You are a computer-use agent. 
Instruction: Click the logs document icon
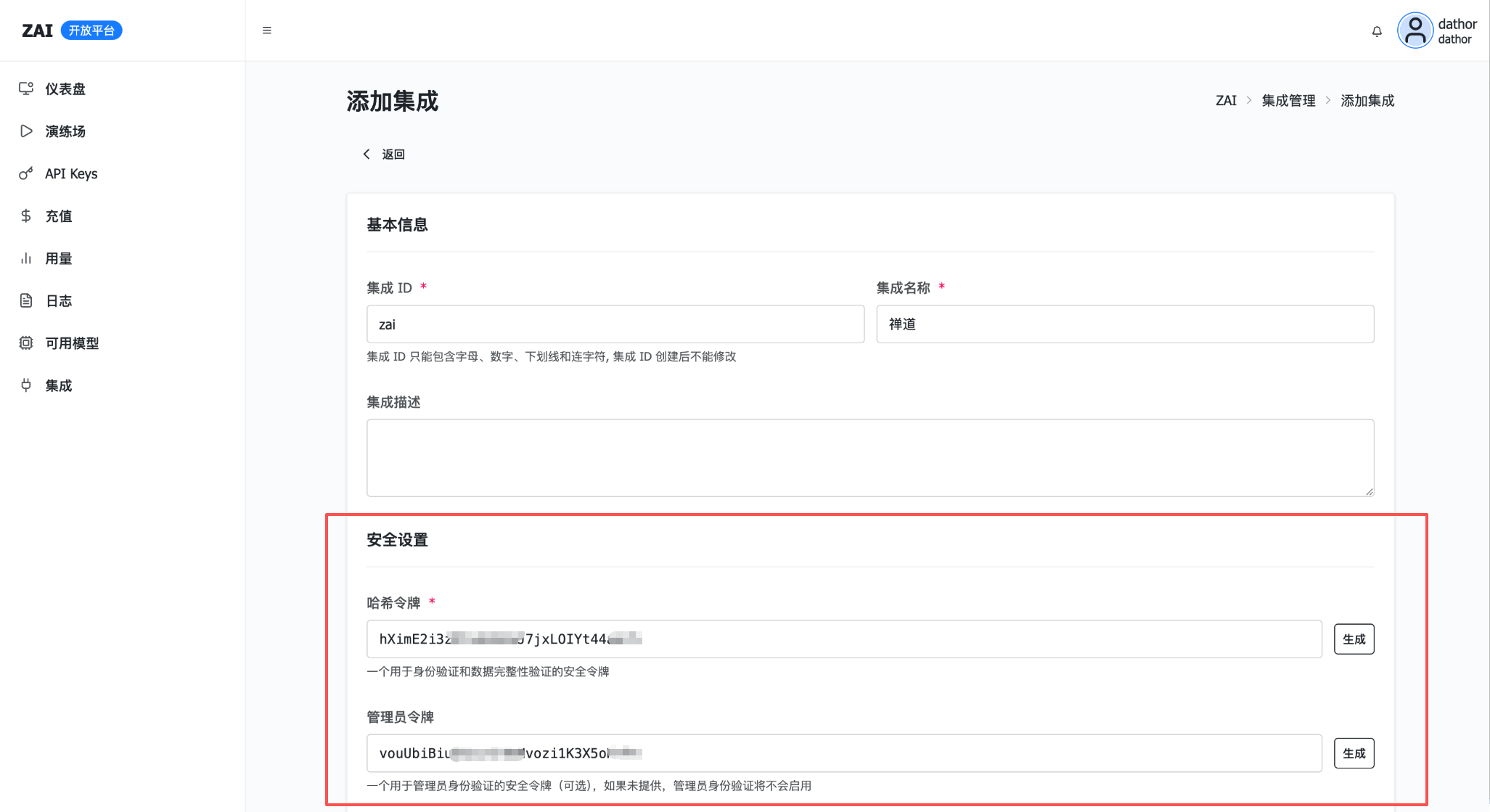(26, 300)
